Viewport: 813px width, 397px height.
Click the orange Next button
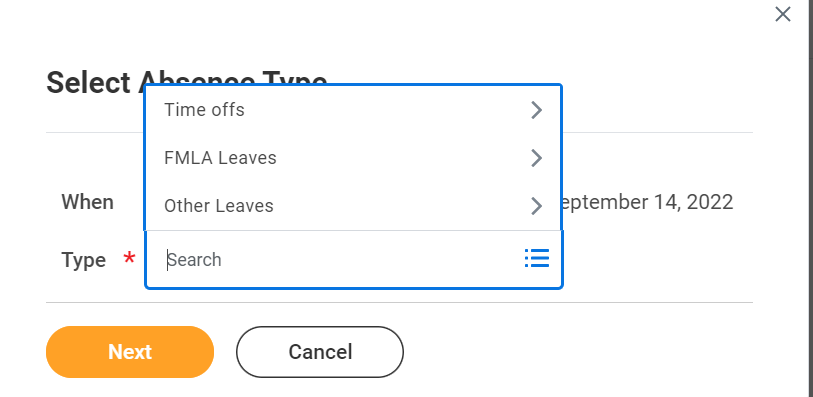coord(130,352)
